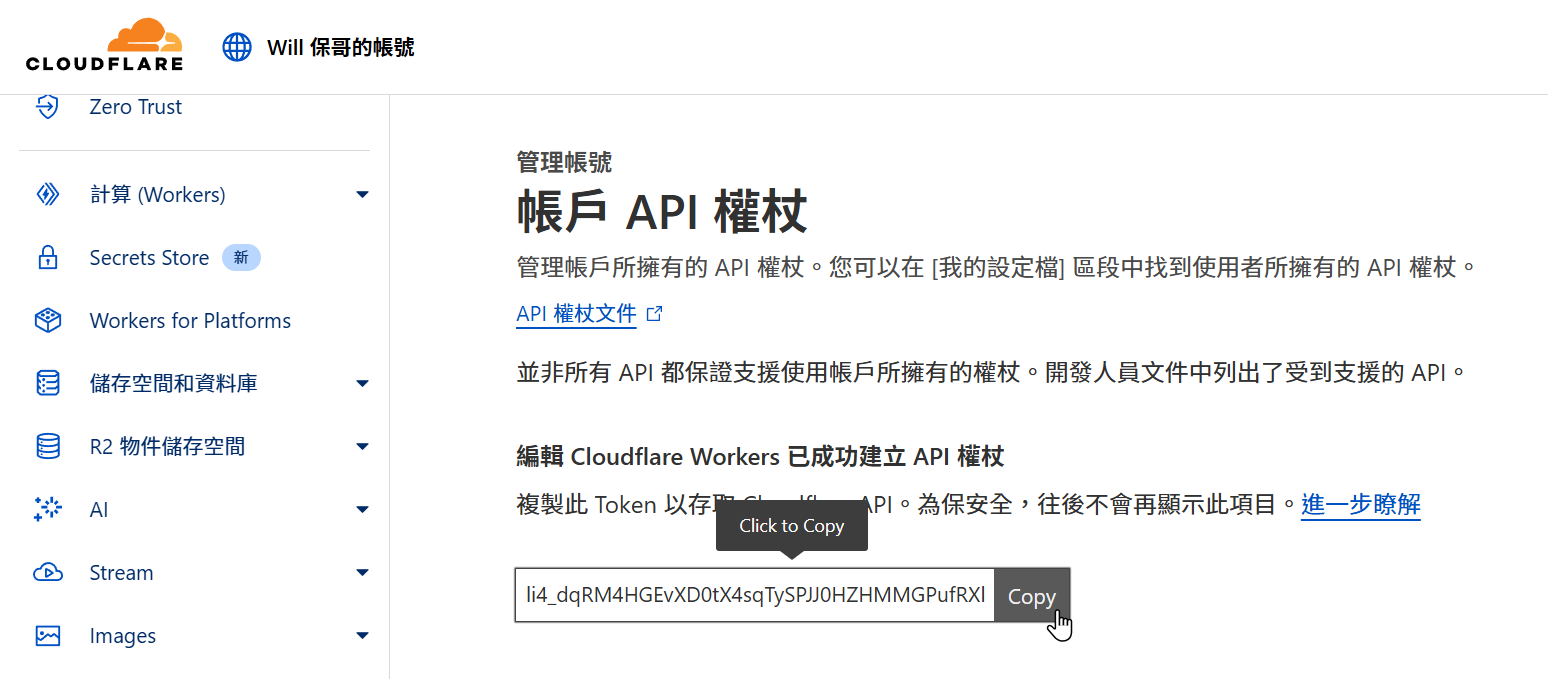Expand the R2 物件儲存空間 arrow

click(x=363, y=446)
